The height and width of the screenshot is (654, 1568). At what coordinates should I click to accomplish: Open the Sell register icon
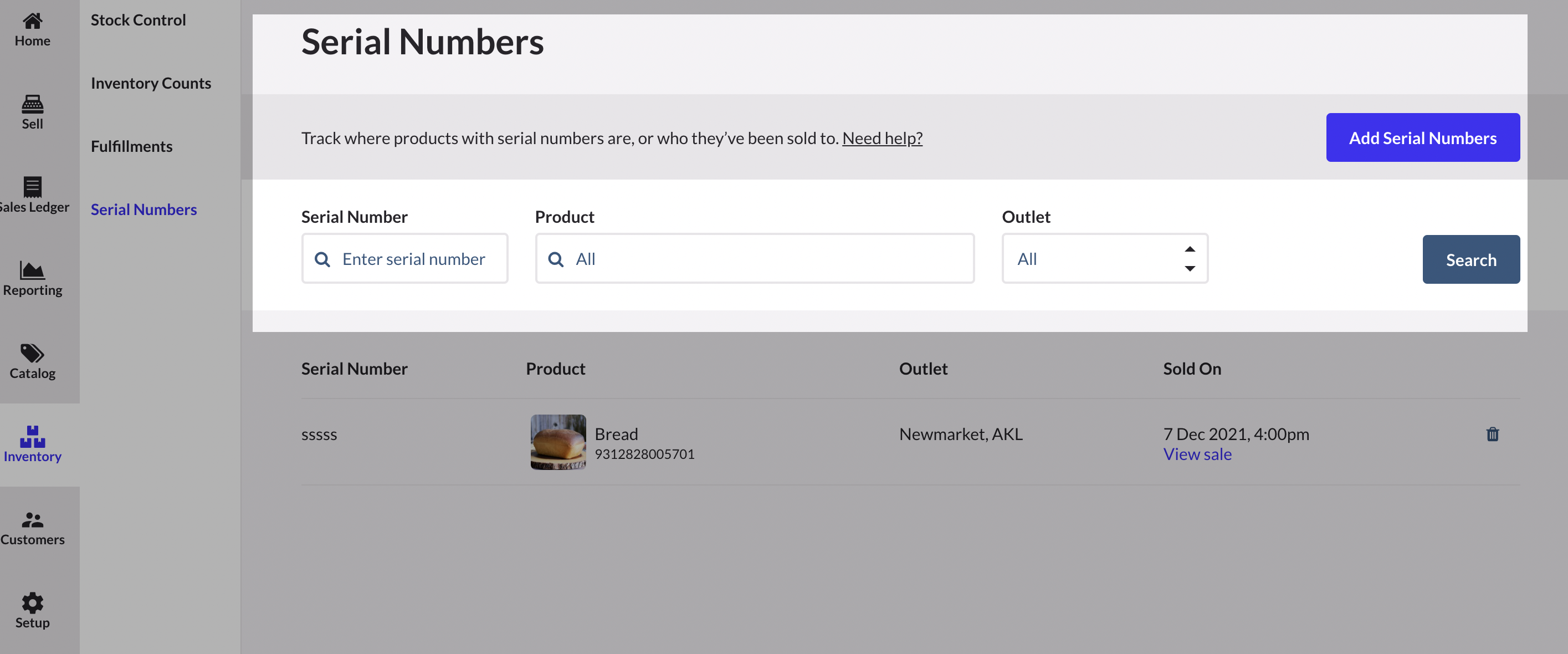click(x=32, y=104)
